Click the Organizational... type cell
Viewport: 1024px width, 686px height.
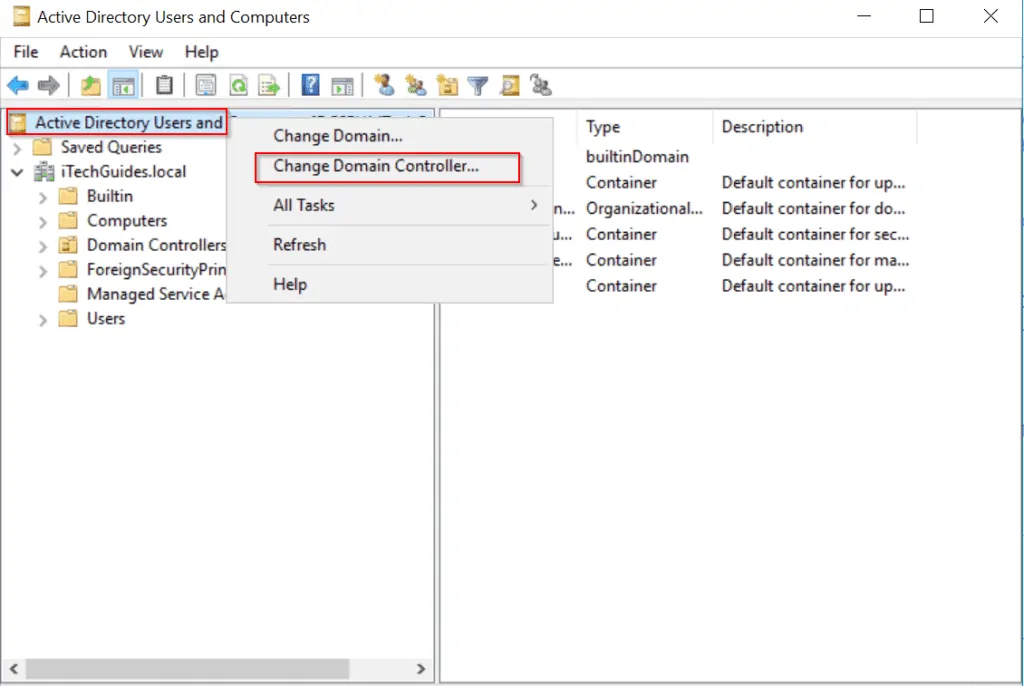644,208
